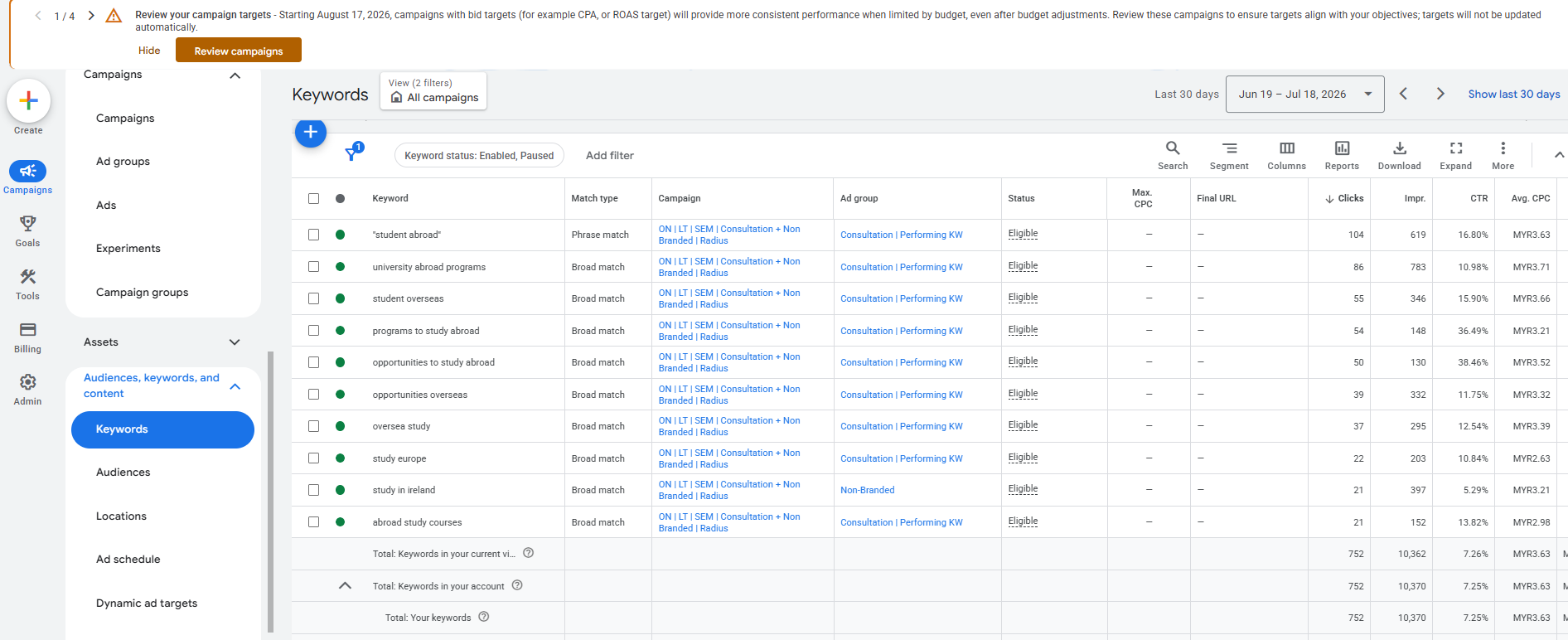
Task: Open the Reports icon
Action: click(x=1342, y=155)
